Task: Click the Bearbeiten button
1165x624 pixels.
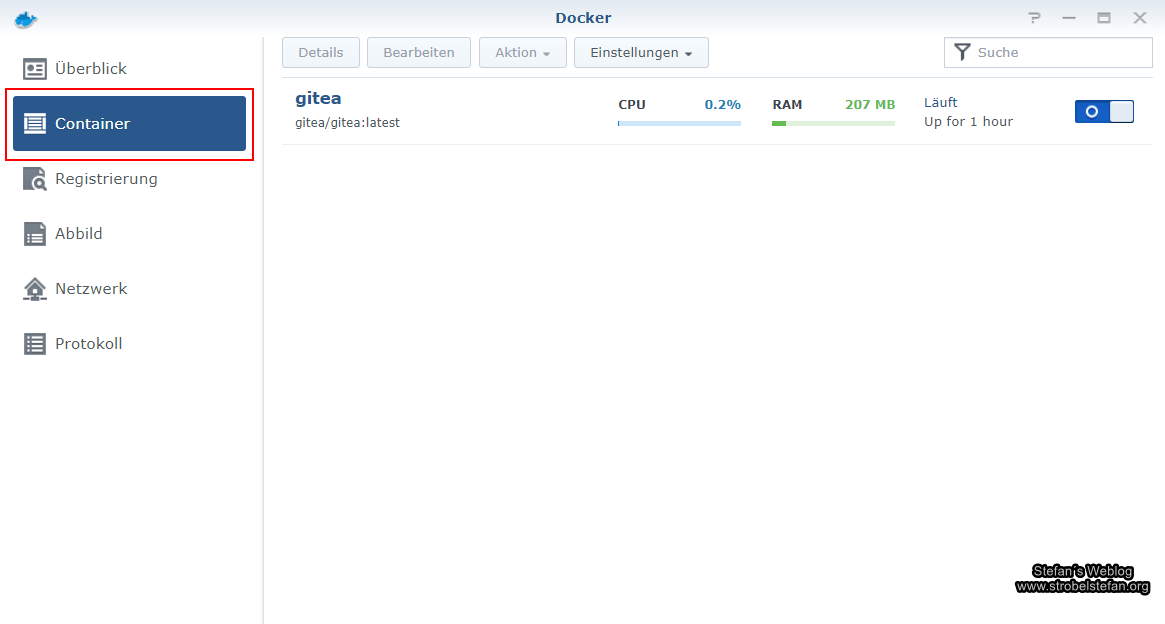Action: click(x=418, y=53)
